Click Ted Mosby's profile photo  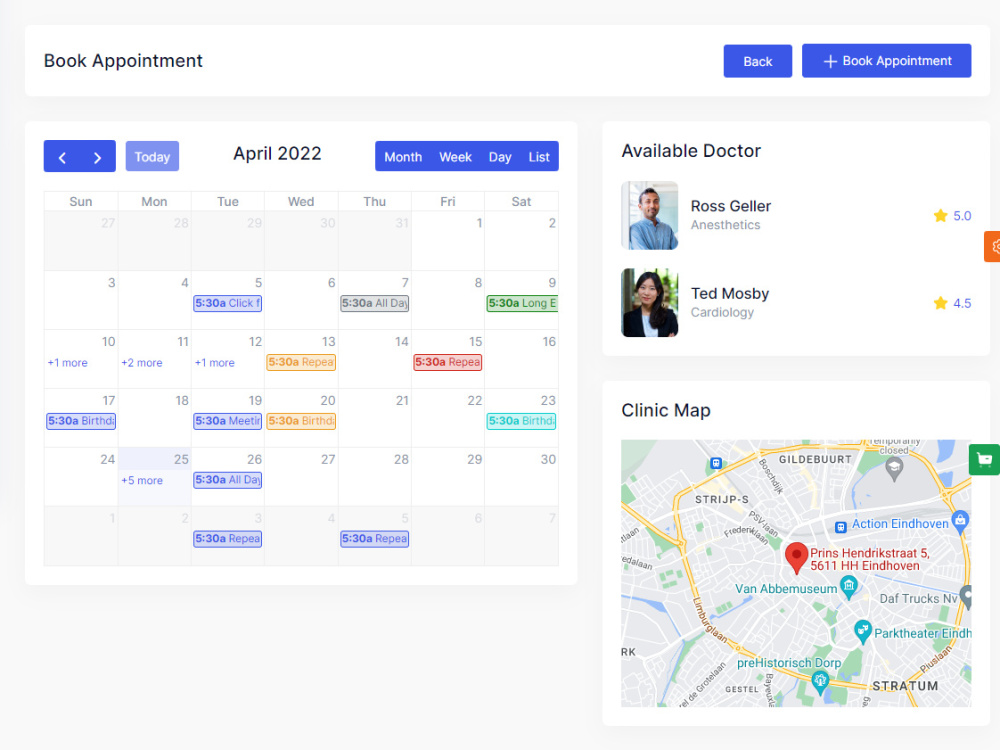[648, 301]
